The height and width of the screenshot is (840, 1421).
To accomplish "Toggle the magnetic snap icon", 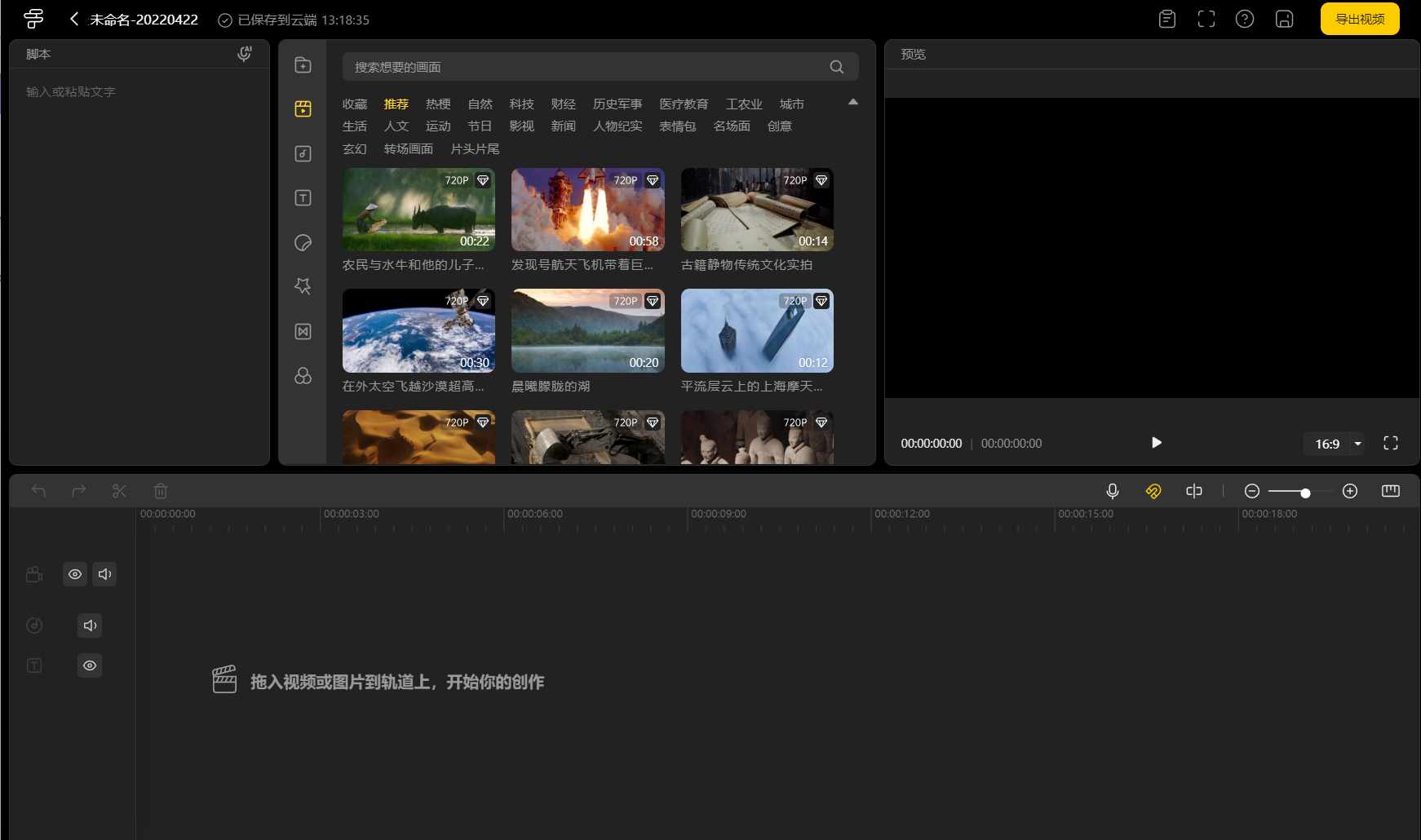I will pos(1153,490).
